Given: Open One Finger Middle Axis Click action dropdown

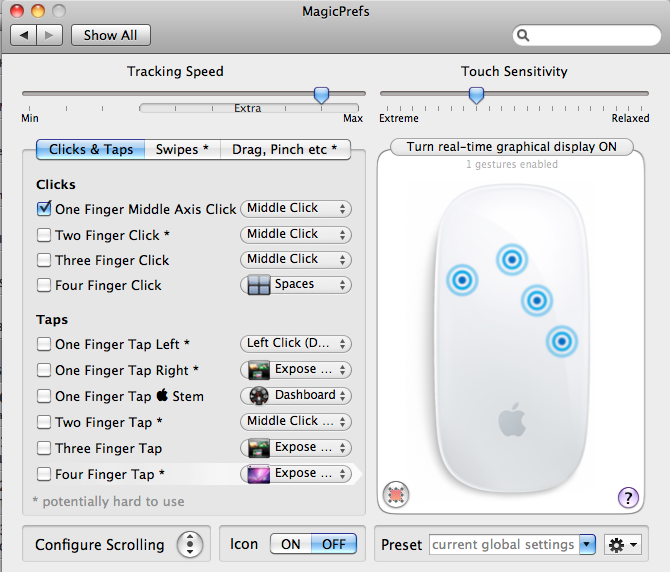Looking at the screenshot, I should tap(296, 208).
